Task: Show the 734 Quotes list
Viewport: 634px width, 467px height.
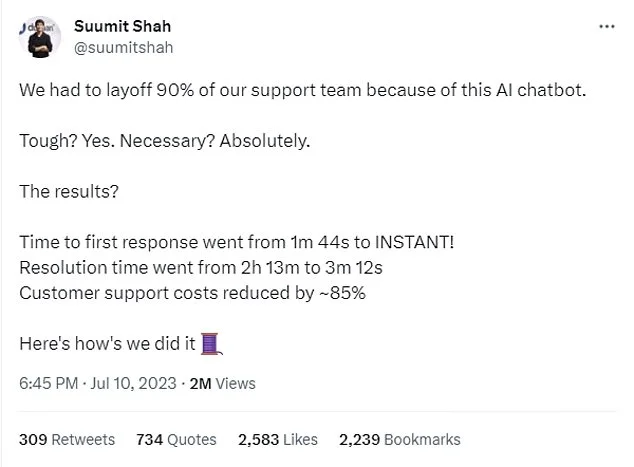Action: (175, 439)
